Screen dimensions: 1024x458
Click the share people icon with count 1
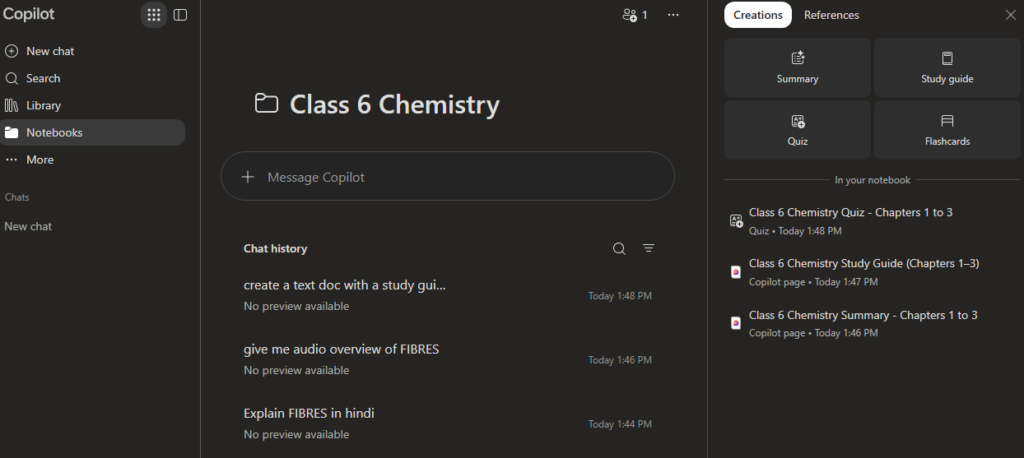[x=635, y=14]
